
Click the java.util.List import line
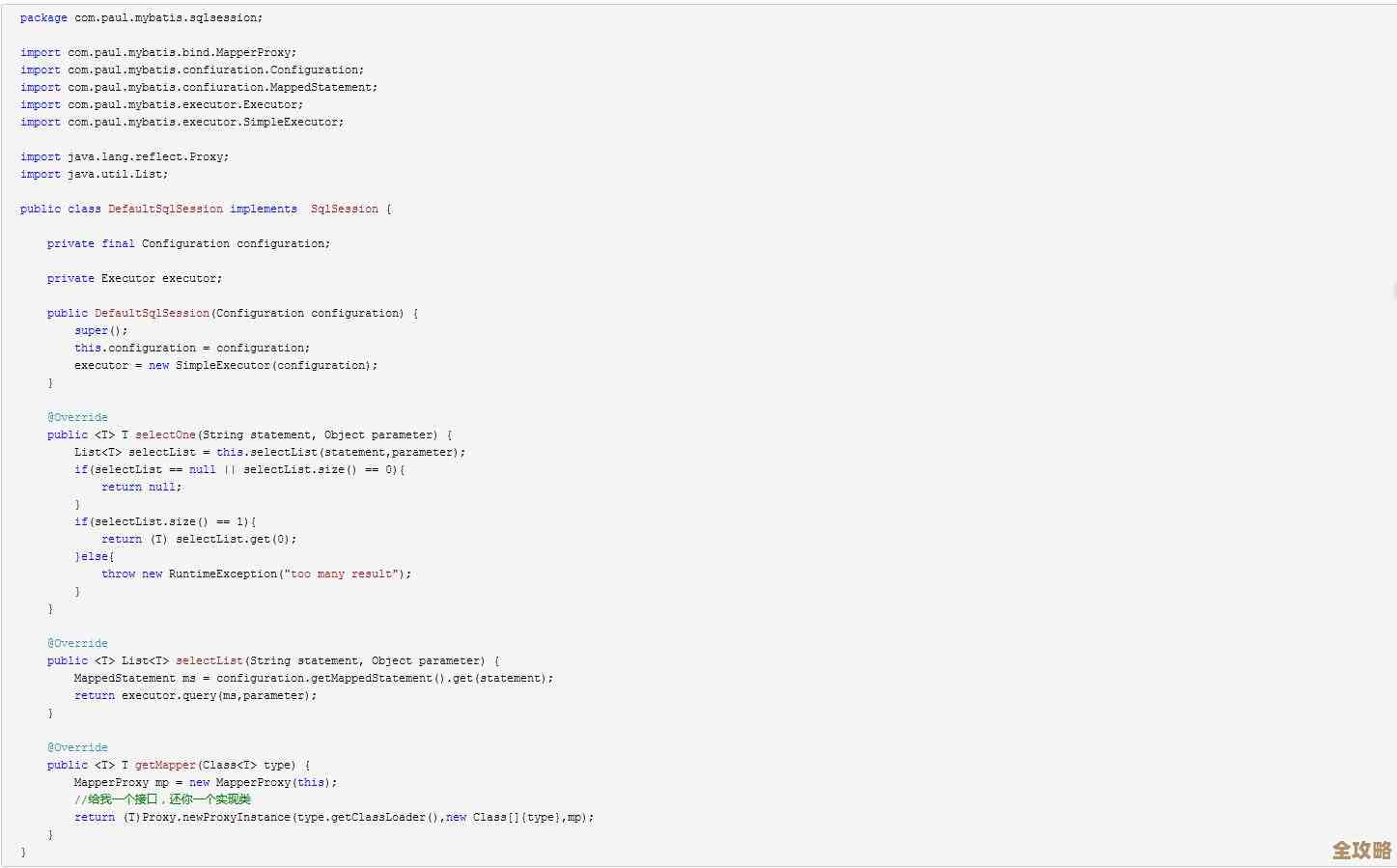(x=94, y=174)
